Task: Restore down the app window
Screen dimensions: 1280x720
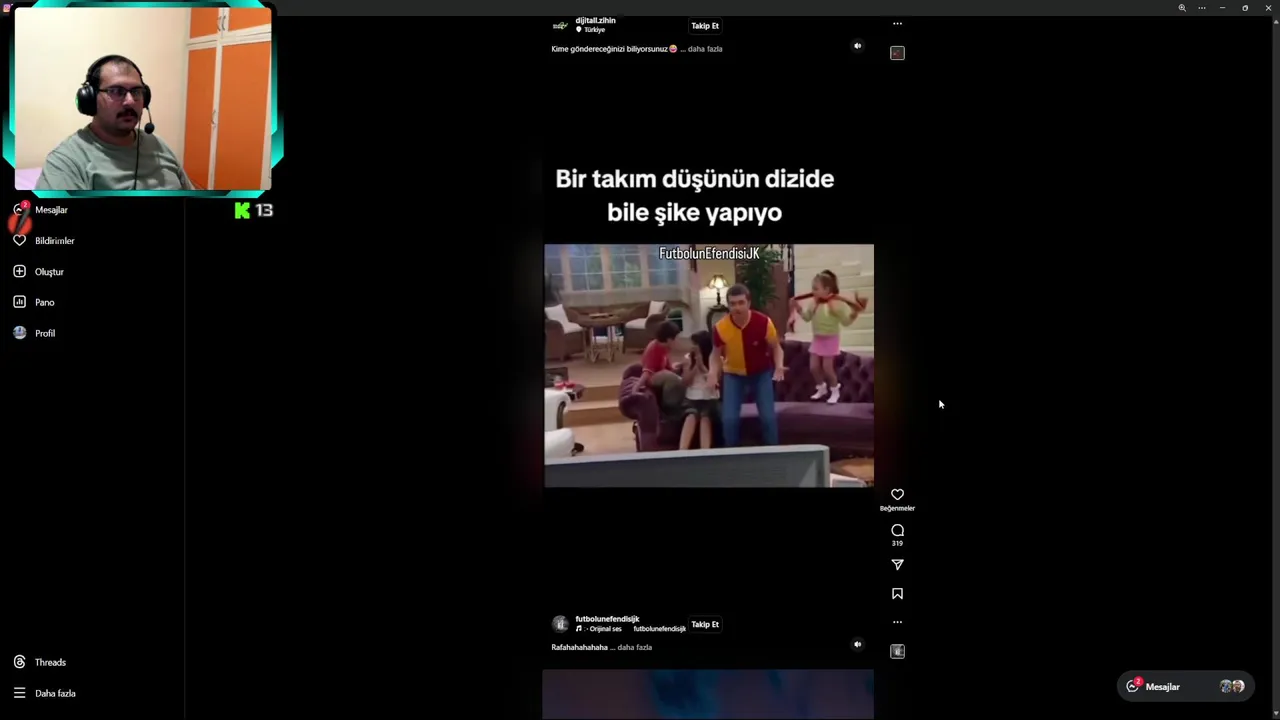Action: coord(1245,8)
